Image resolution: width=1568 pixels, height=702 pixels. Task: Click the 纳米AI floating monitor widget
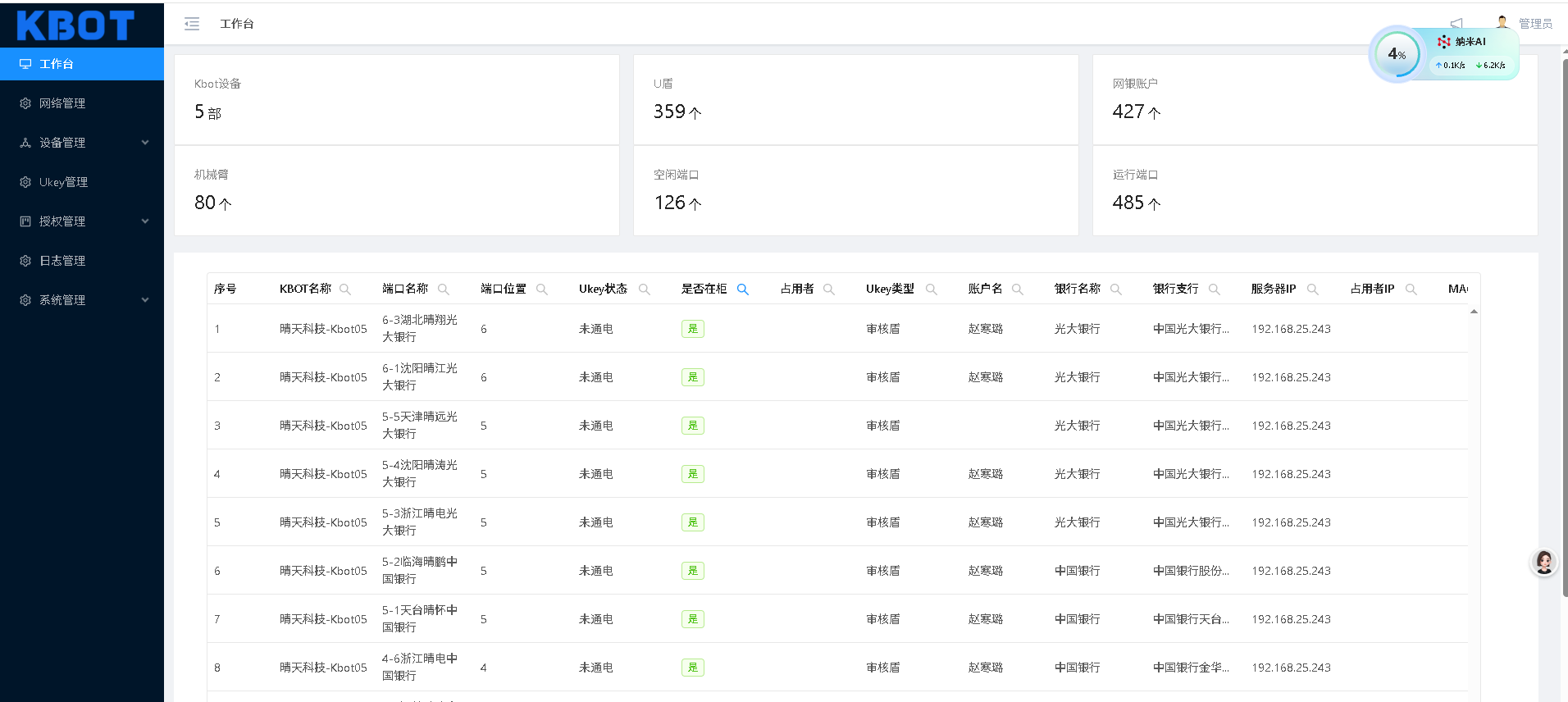click(1445, 54)
